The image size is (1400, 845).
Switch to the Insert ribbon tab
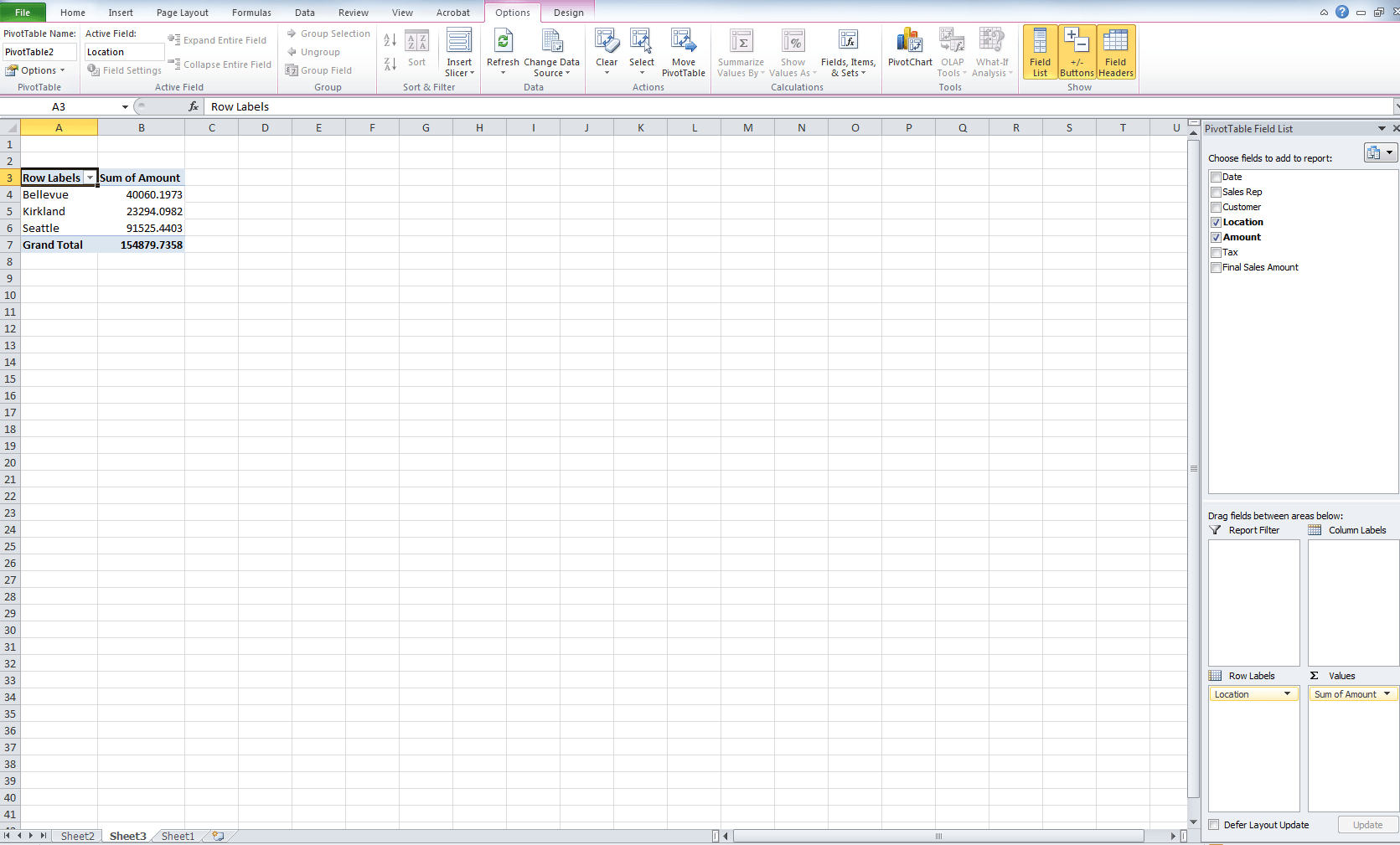tap(121, 13)
